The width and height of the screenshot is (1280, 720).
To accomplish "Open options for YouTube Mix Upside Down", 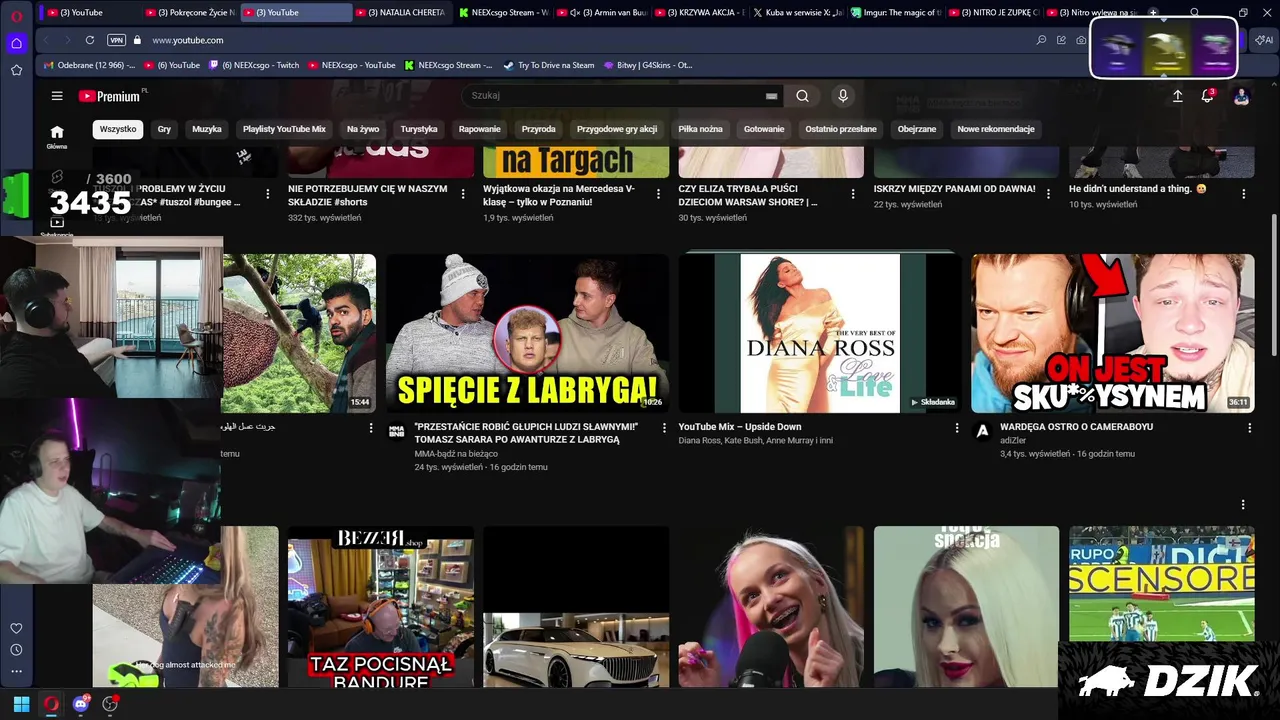I will coord(956,428).
